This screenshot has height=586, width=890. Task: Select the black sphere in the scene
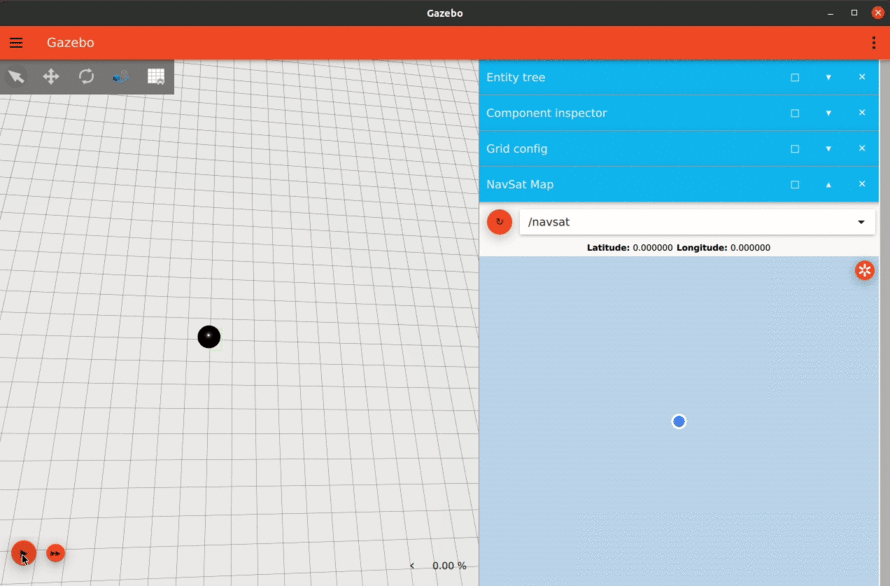coord(209,337)
